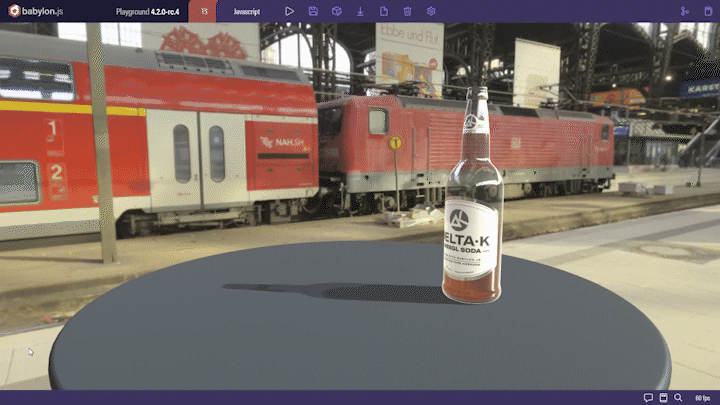This screenshot has height=405, width=720.
Task: Create a new playground file
Action: tap(384, 11)
